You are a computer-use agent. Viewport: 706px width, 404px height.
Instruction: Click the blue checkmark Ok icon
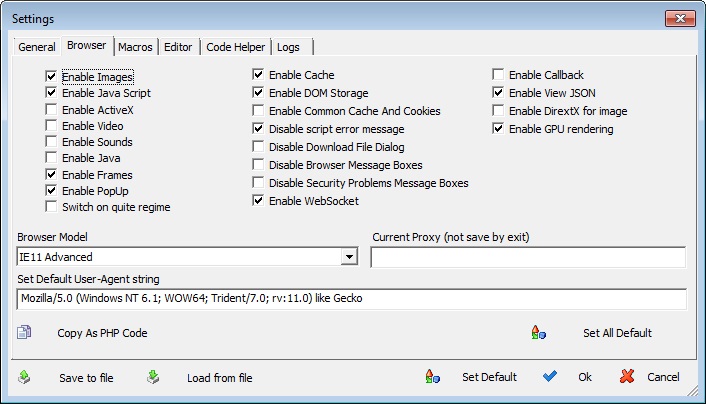click(x=550, y=376)
